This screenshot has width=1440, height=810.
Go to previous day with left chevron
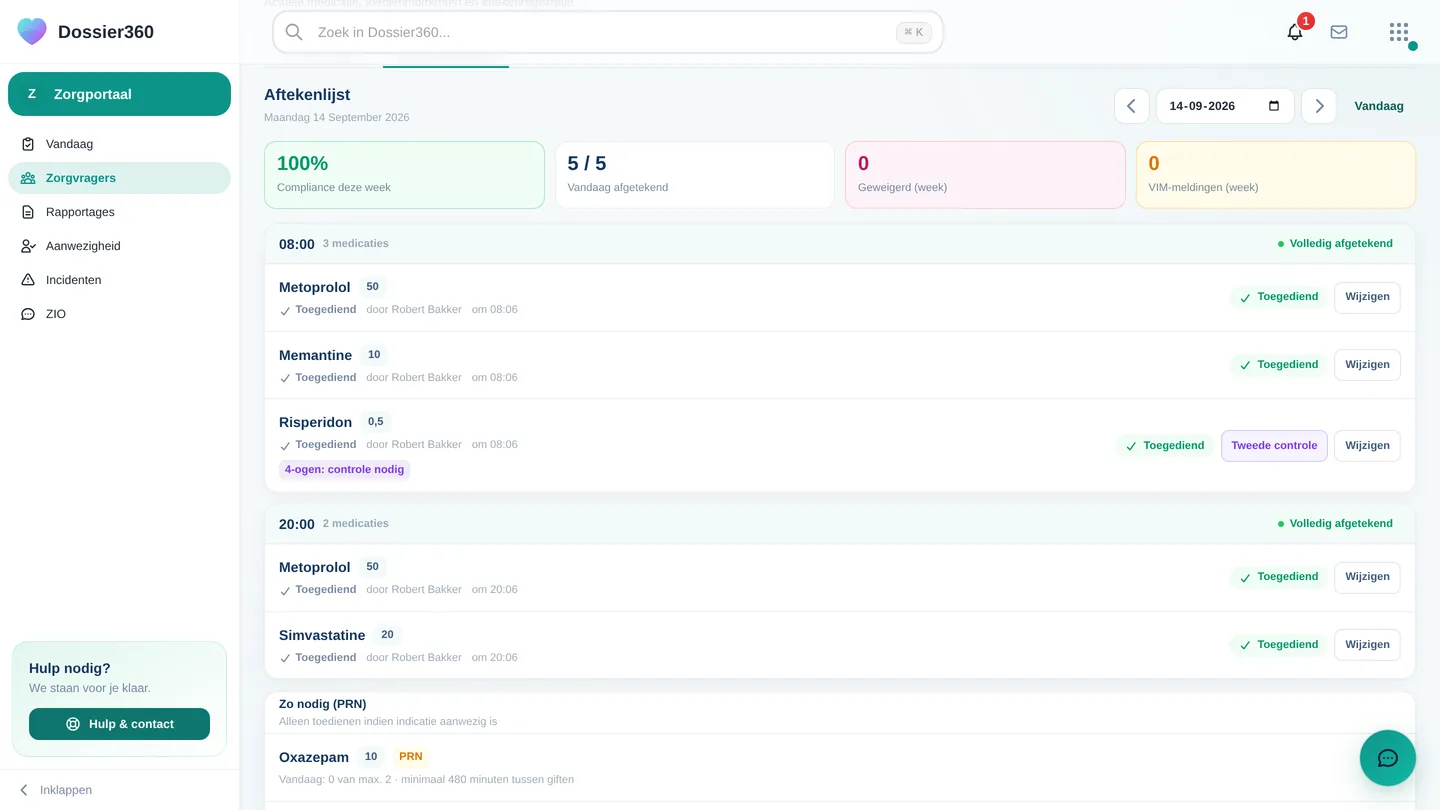(x=1132, y=106)
